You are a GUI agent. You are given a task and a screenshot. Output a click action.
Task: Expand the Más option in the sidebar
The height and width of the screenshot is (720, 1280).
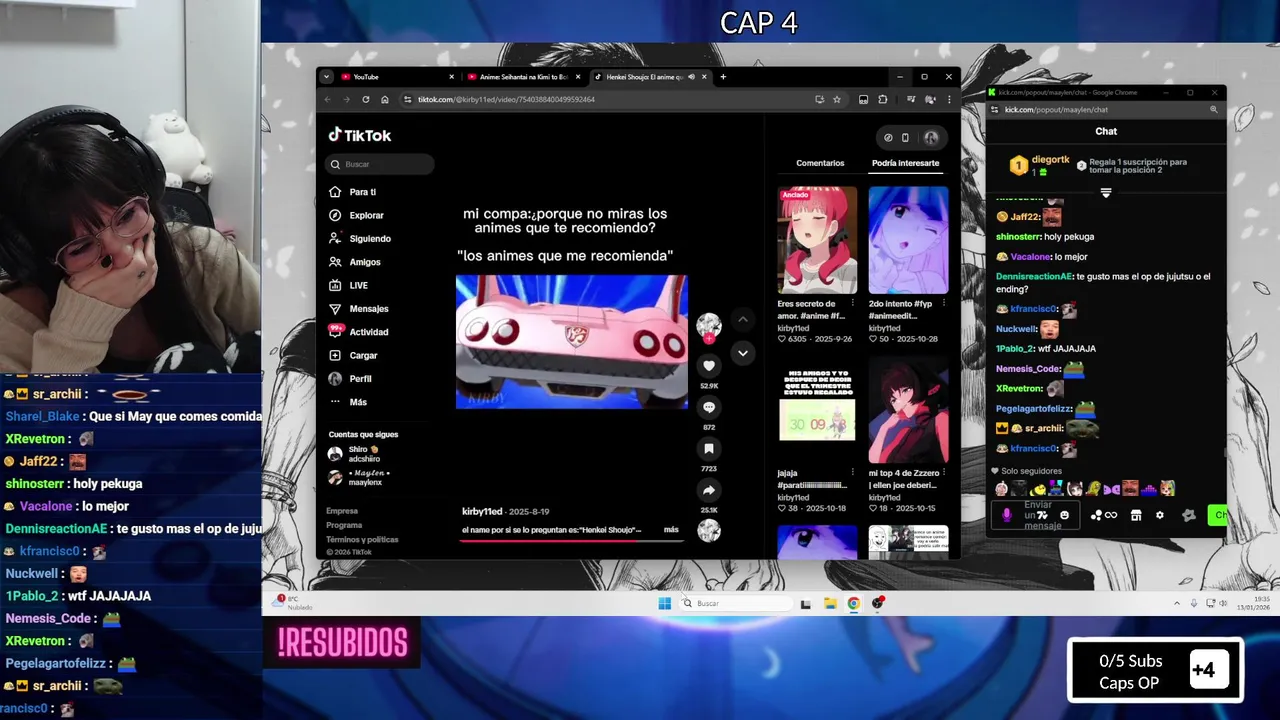click(x=348, y=402)
